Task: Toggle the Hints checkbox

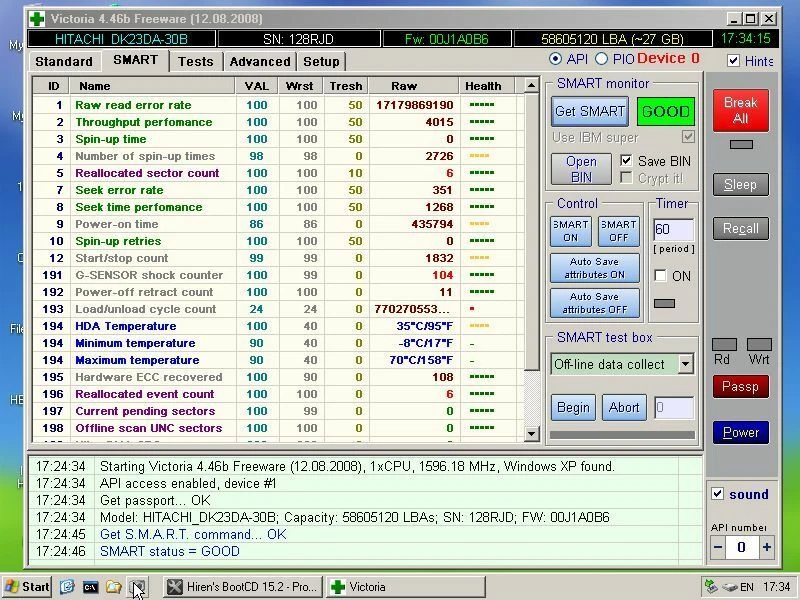Action: pyautogui.click(x=734, y=61)
